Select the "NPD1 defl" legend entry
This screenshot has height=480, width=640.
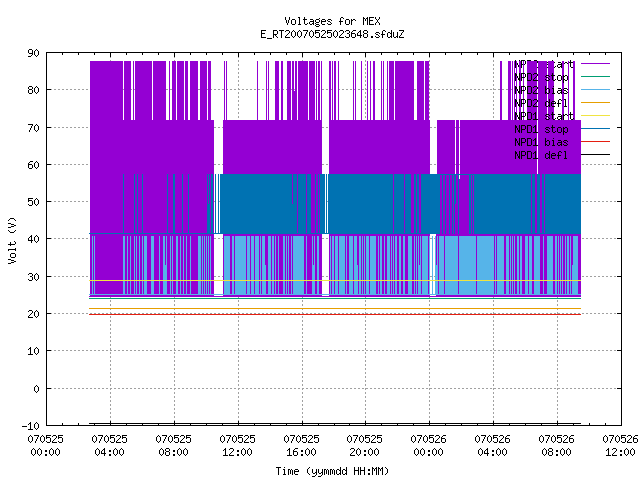541,155
